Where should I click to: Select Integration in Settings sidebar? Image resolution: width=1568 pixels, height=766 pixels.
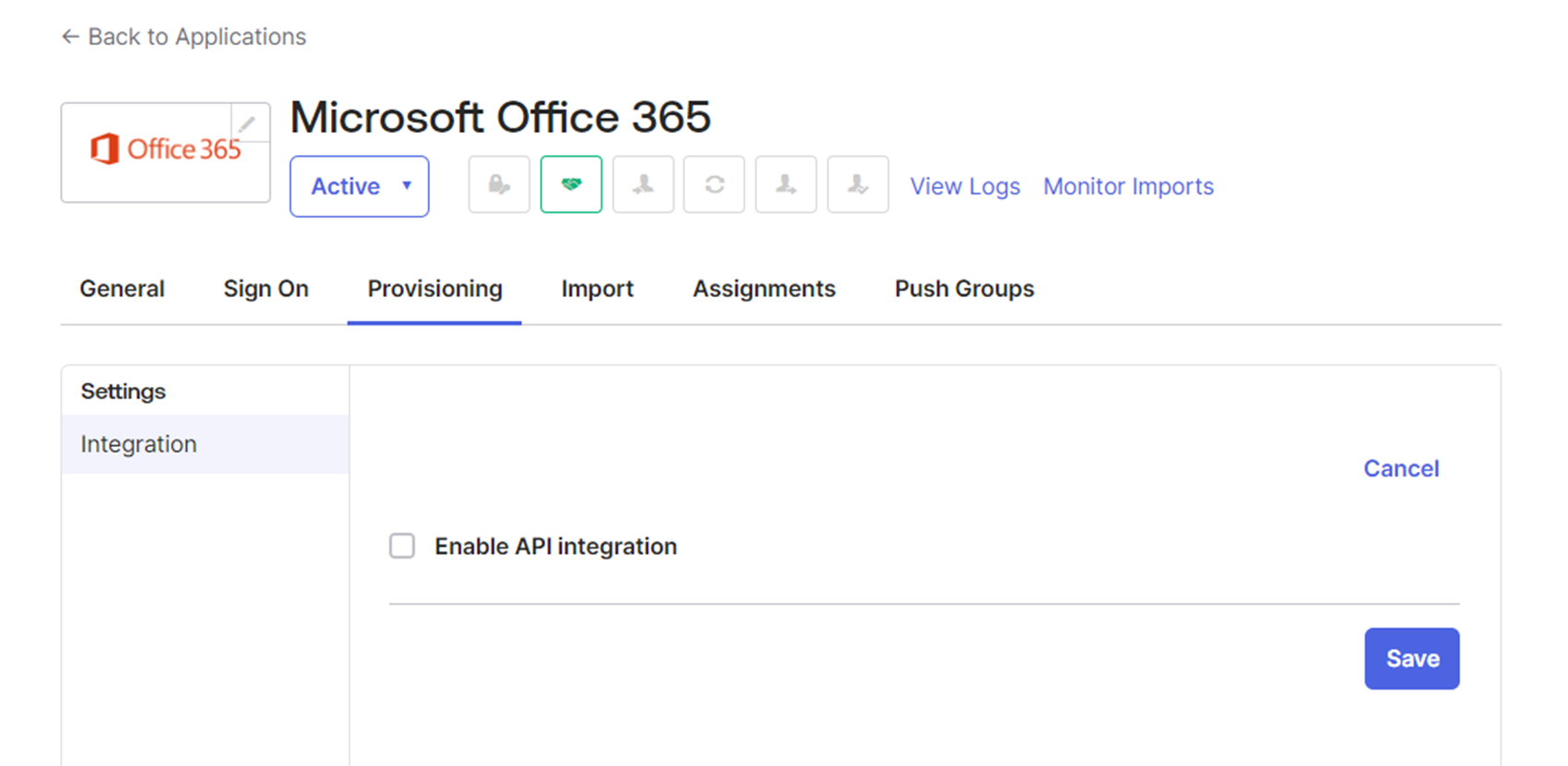tap(138, 444)
